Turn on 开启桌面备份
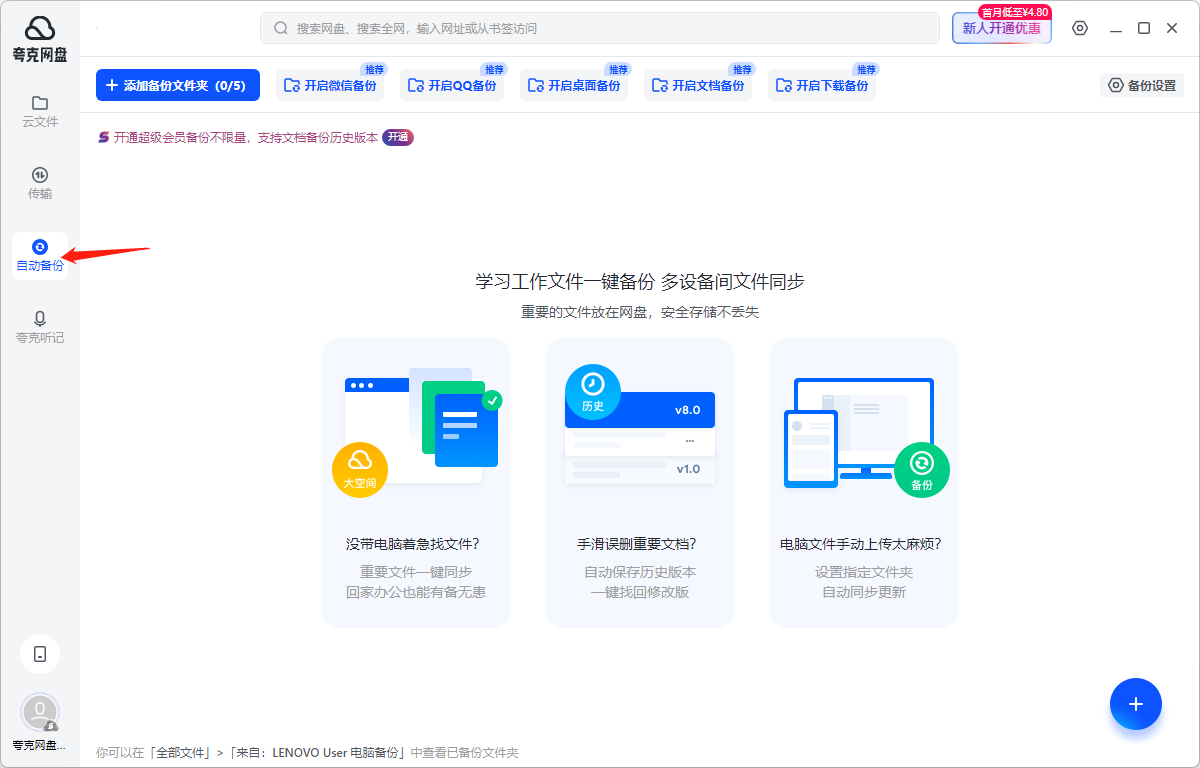This screenshot has width=1200, height=768. (x=575, y=86)
